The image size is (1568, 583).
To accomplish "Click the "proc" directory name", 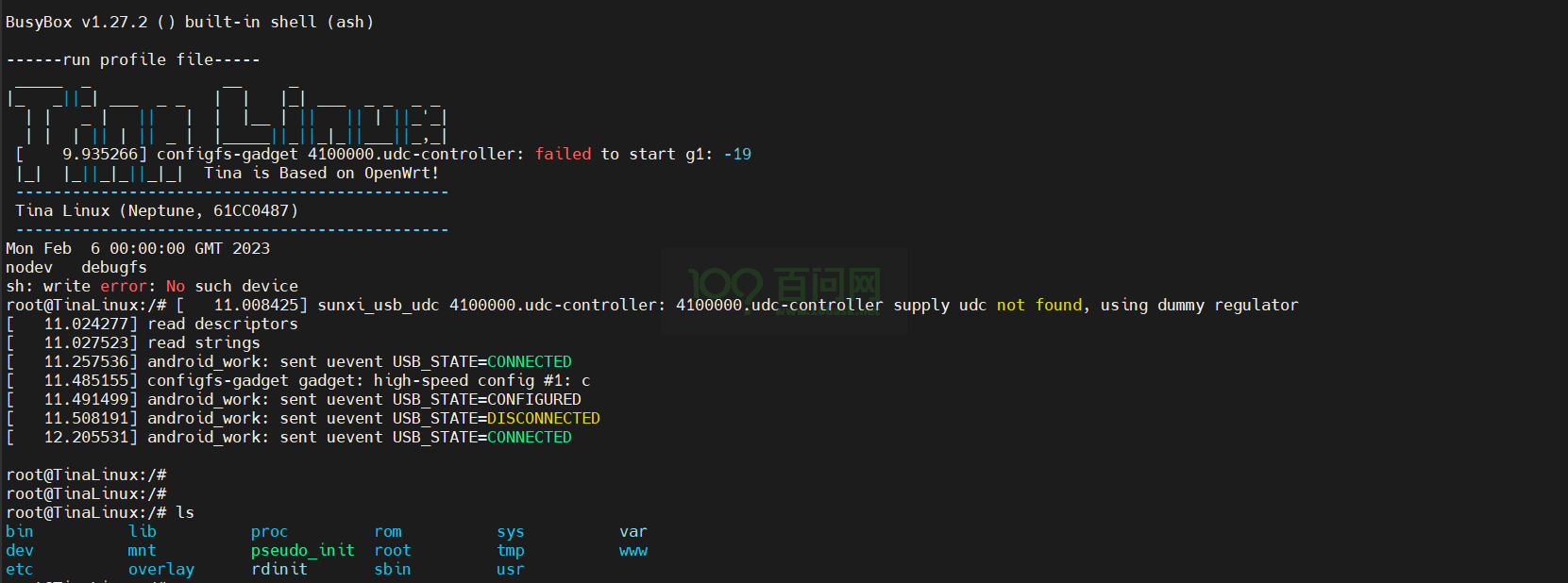I will click(269, 531).
